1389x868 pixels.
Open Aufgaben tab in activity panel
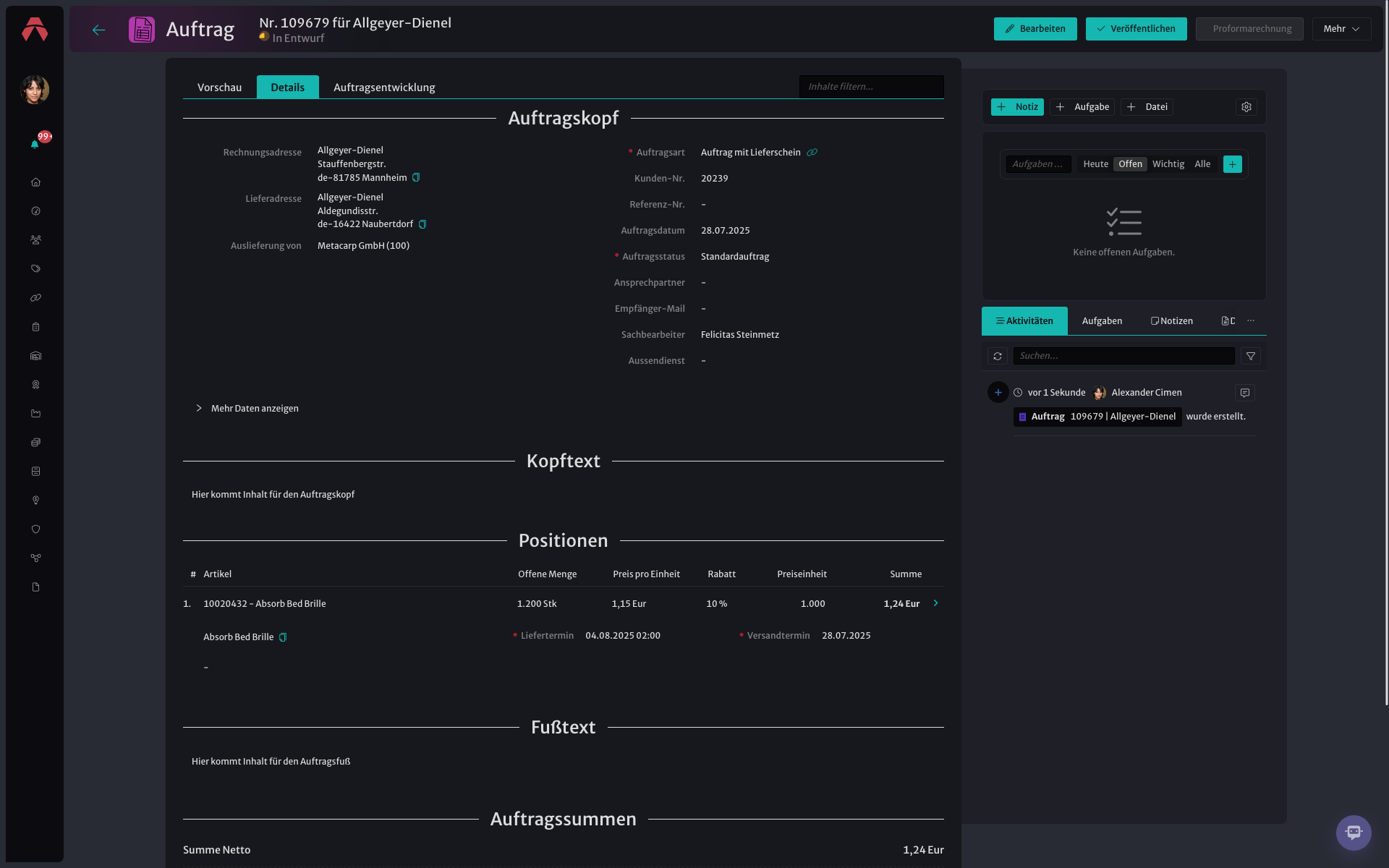pos(1102,321)
